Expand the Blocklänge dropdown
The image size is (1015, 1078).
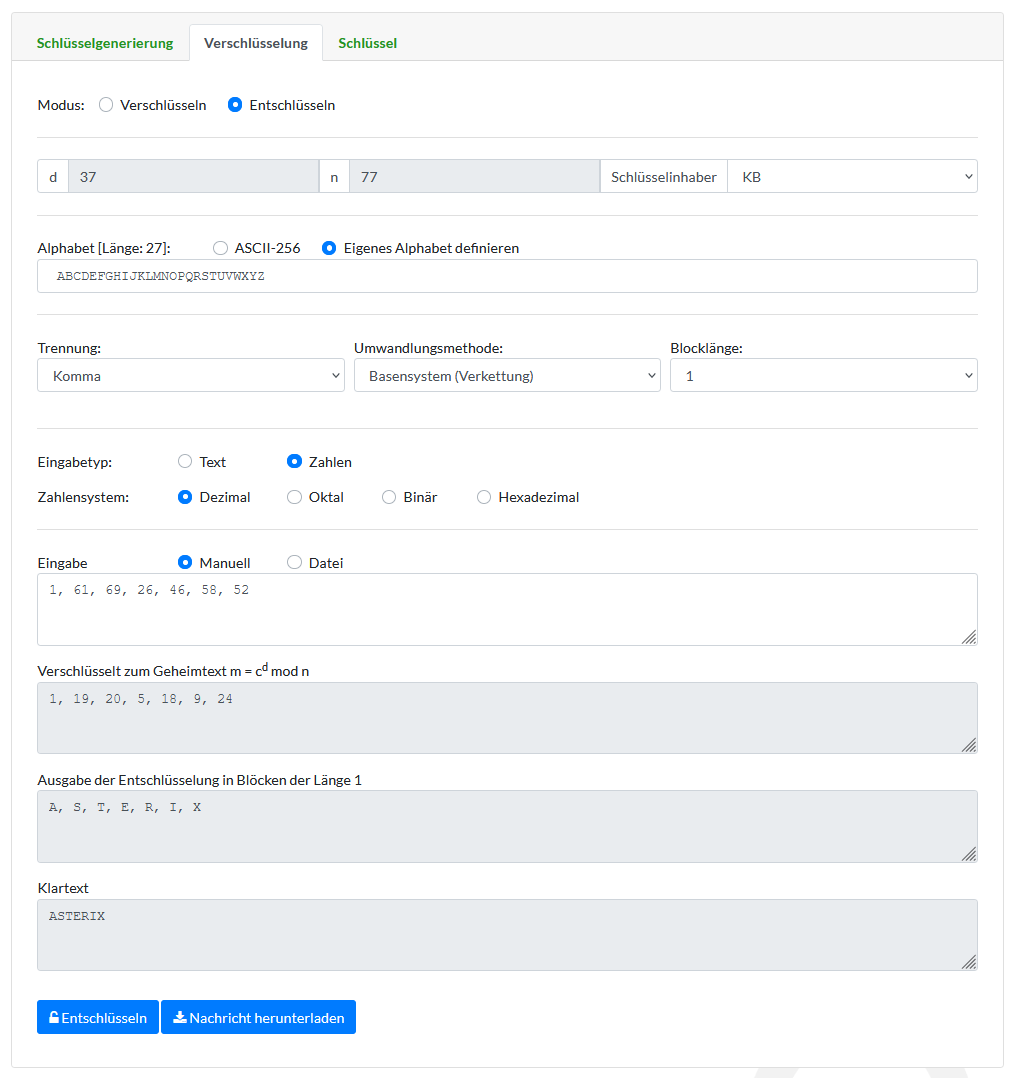point(823,376)
